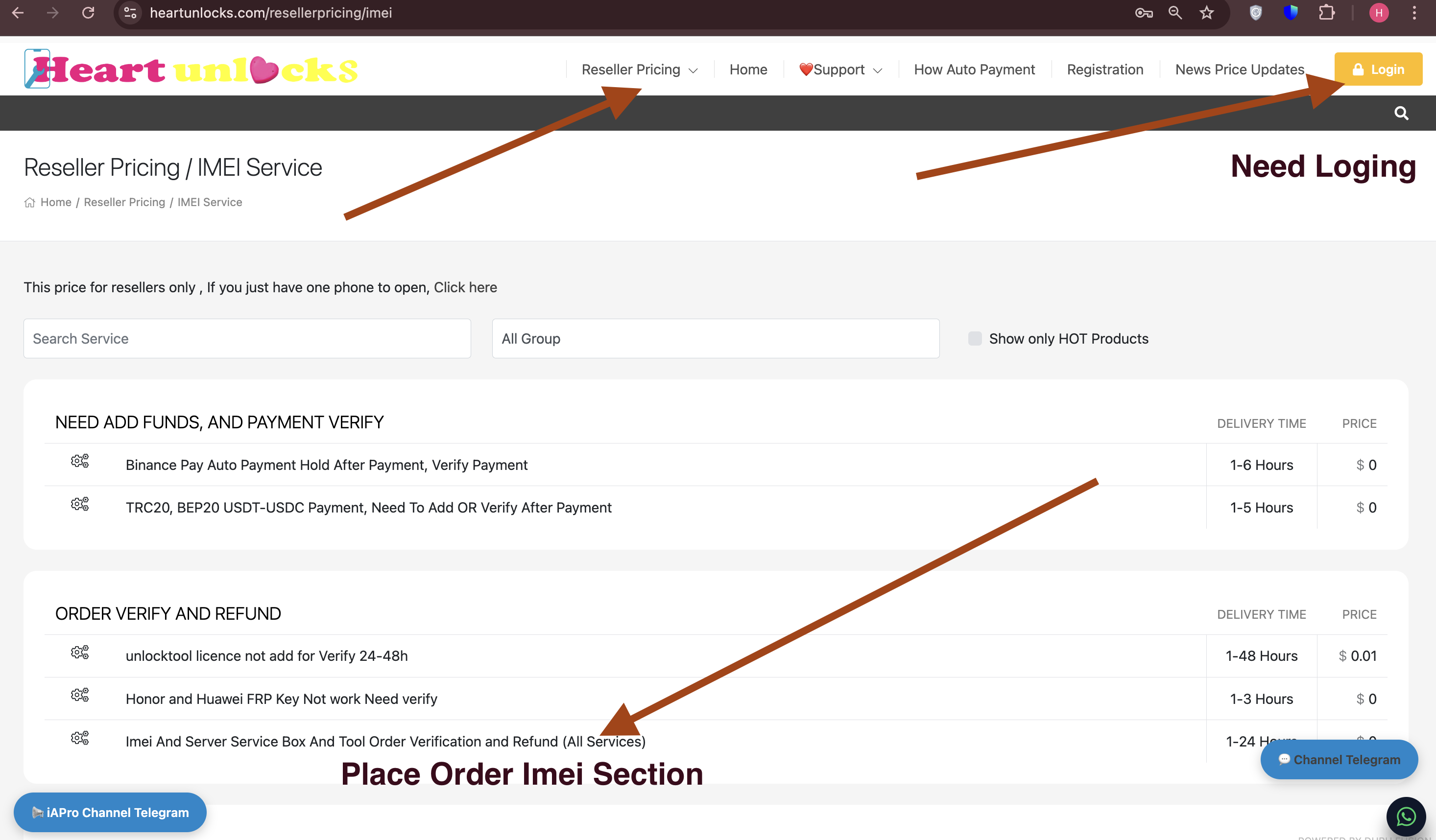Viewport: 1436px width, 840px height.
Task: Expand the Support dropdown menu
Action: [x=840, y=70]
